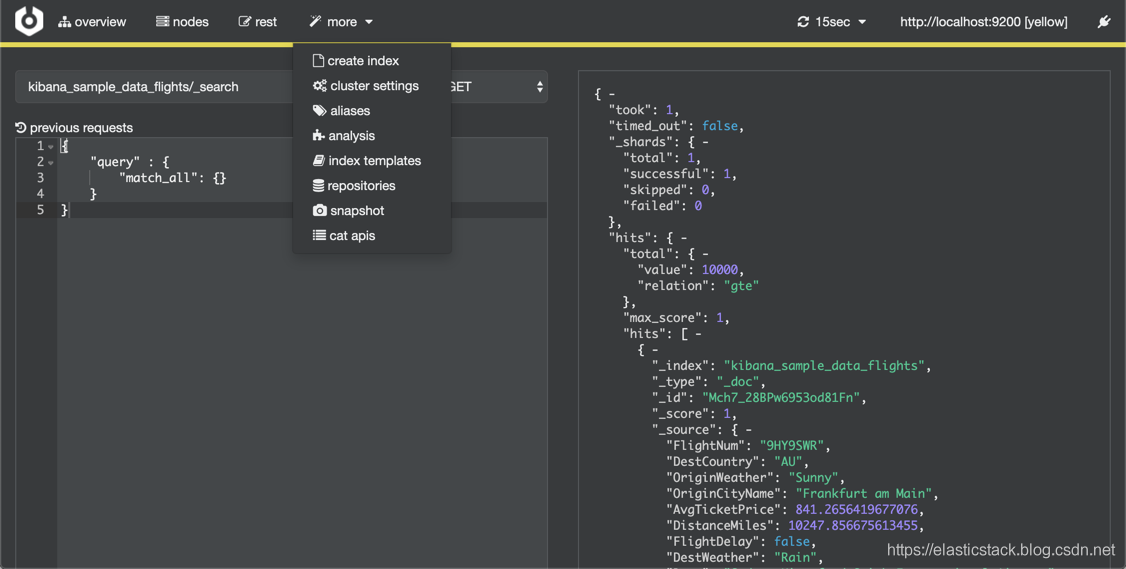
Task: Collapse the "total" object in hits
Action: tap(705, 254)
